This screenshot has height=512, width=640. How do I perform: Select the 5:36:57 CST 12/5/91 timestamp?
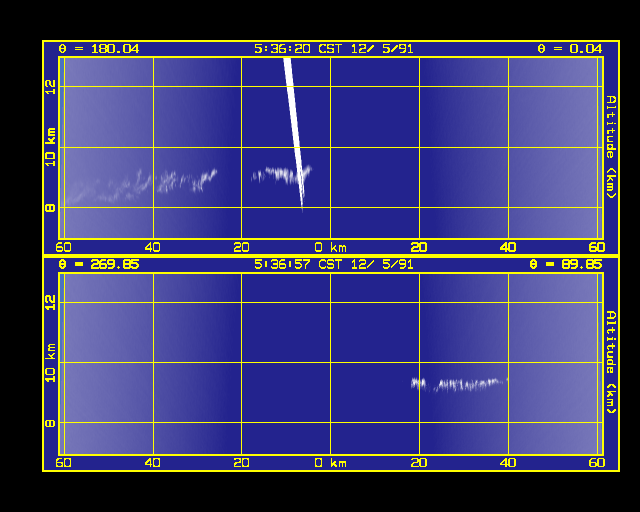pyautogui.click(x=333, y=265)
